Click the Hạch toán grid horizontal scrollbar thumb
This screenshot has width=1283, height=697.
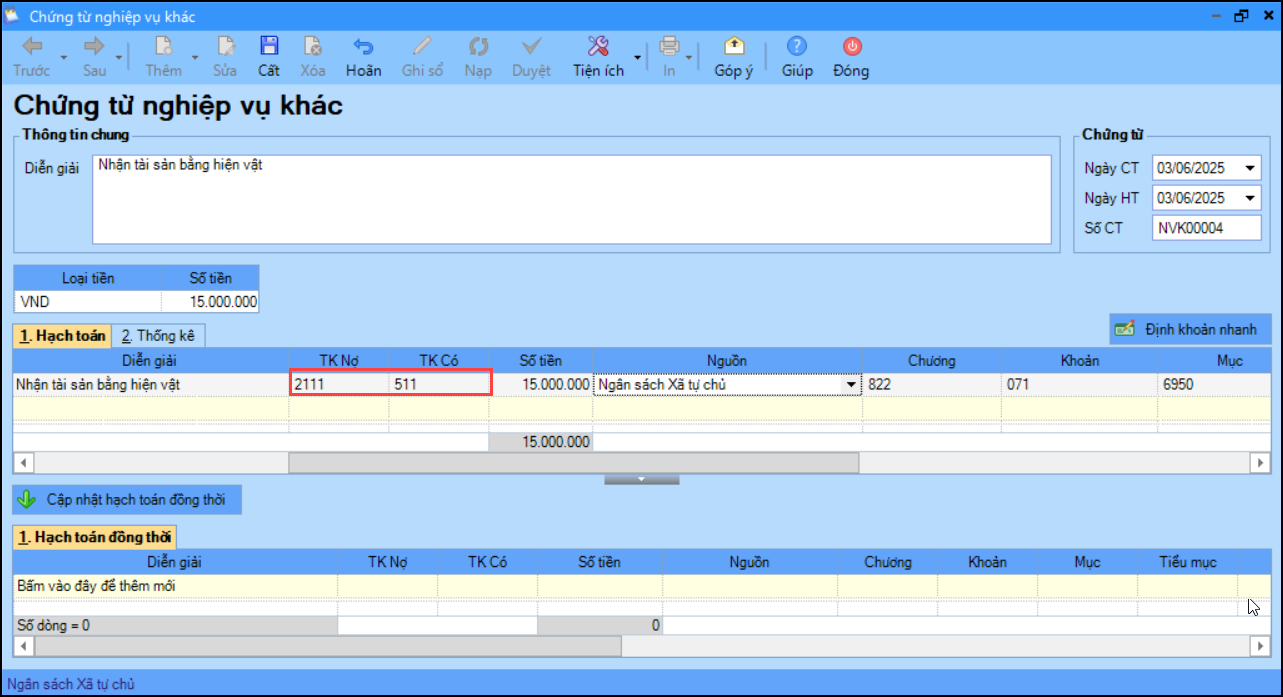tap(573, 463)
